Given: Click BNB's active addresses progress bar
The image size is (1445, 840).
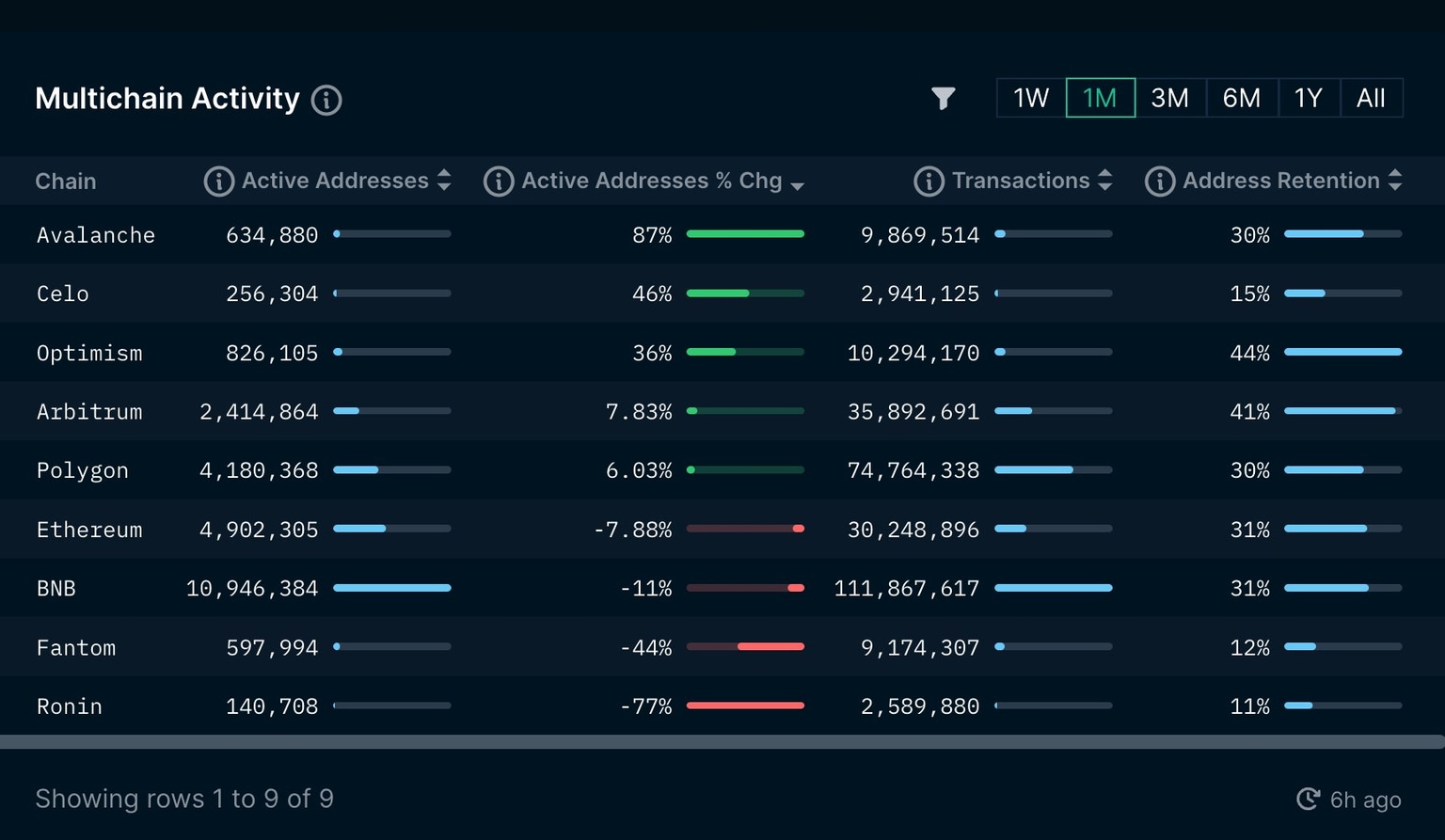Looking at the screenshot, I should pos(392,588).
